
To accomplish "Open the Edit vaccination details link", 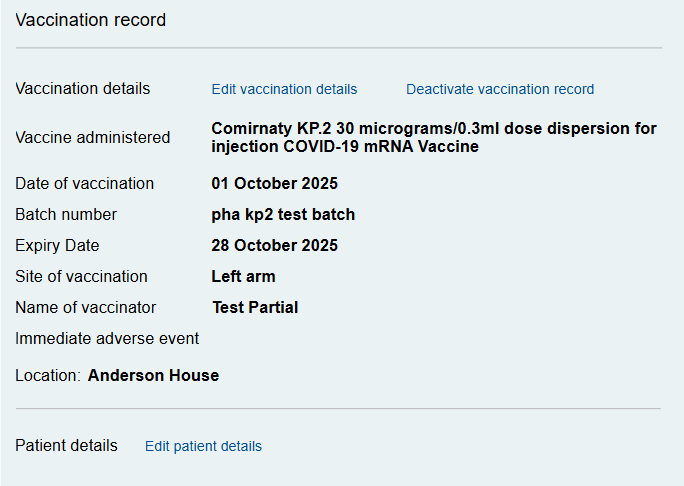I will pyautogui.click(x=284, y=89).
